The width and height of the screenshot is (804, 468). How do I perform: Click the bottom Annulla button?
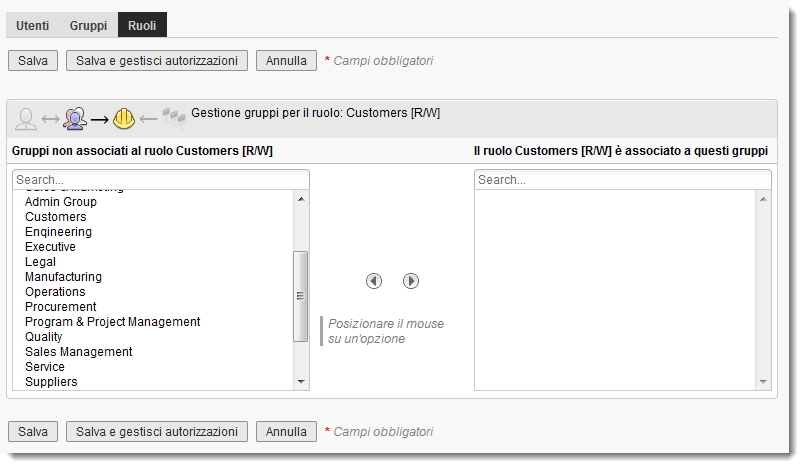click(286, 432)
